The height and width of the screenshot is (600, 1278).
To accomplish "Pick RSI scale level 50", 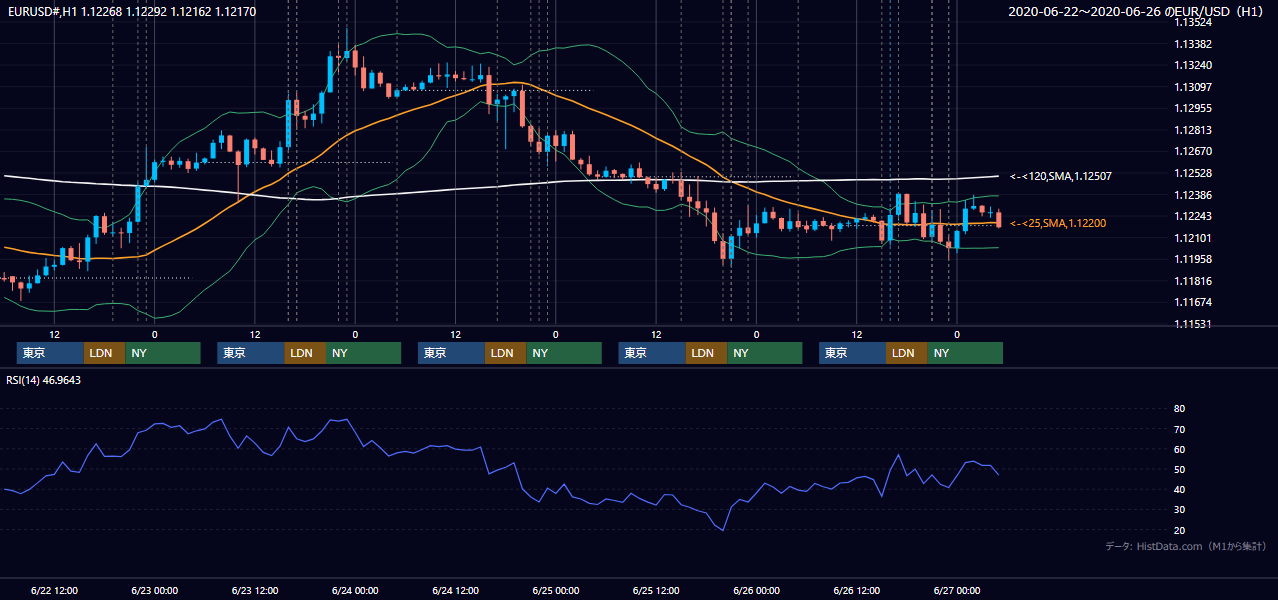I will (x=1179, y=469).
